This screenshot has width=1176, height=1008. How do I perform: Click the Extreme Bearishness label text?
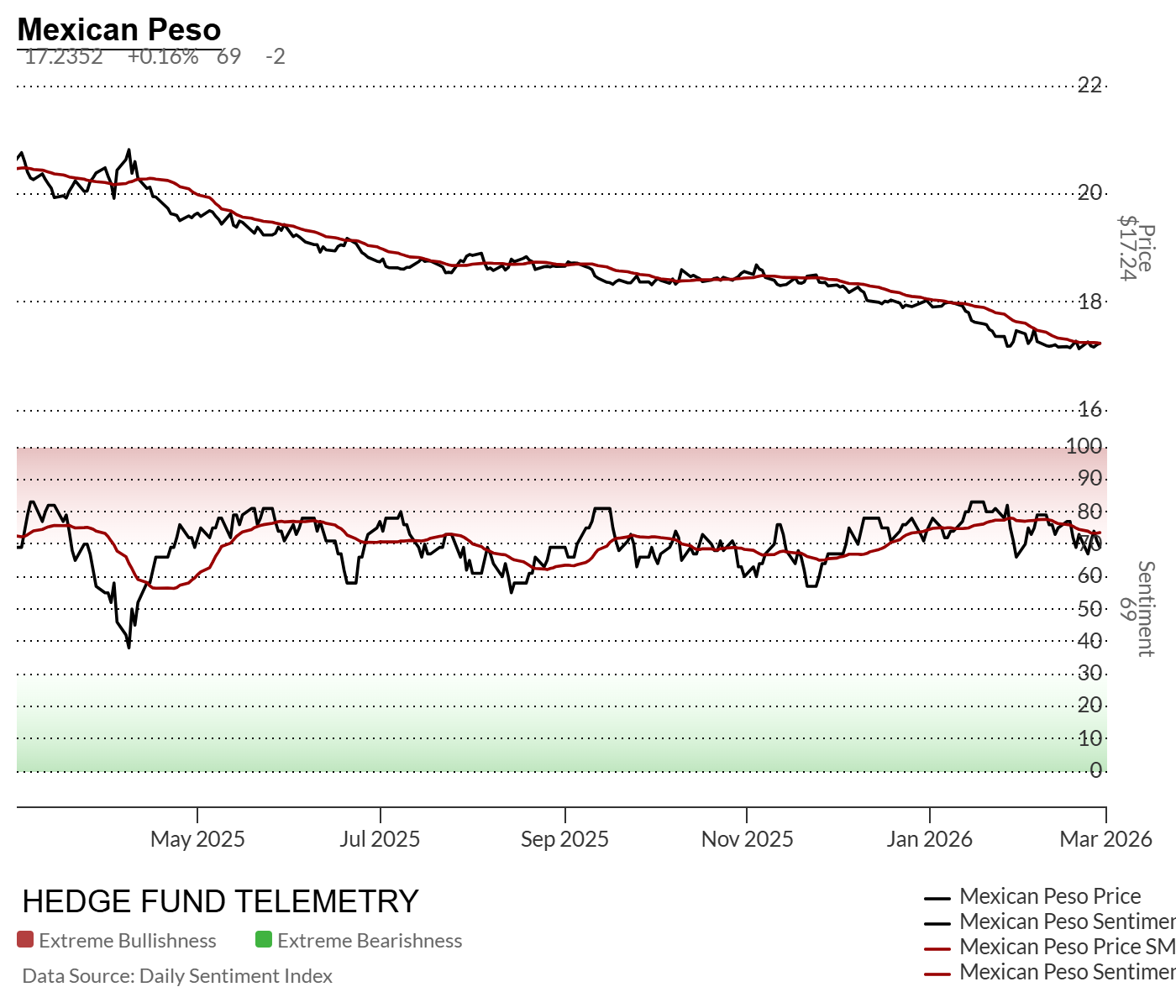(370, 941)
